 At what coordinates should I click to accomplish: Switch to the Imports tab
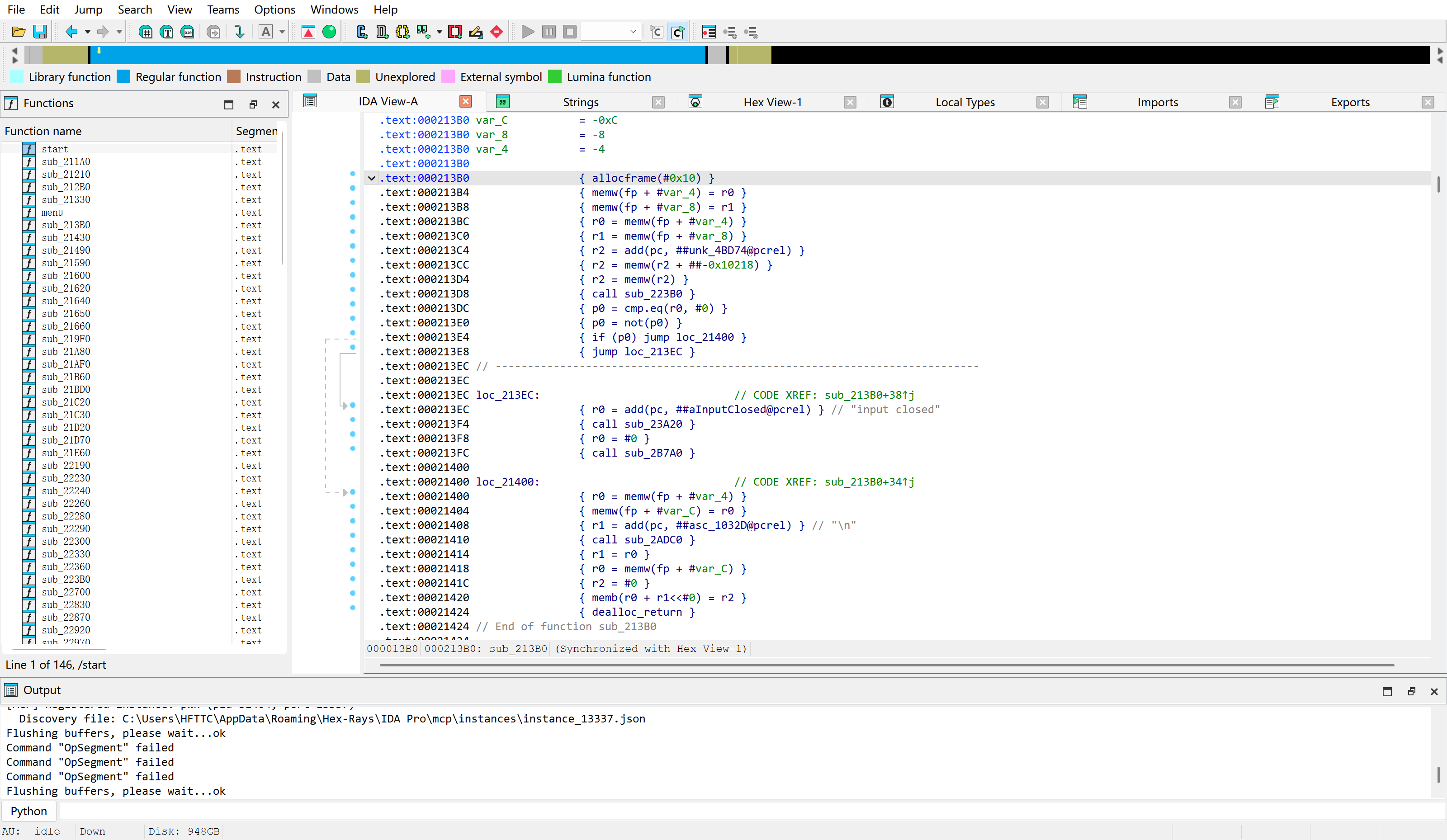pyautogui.click(x=1157, y=102)
